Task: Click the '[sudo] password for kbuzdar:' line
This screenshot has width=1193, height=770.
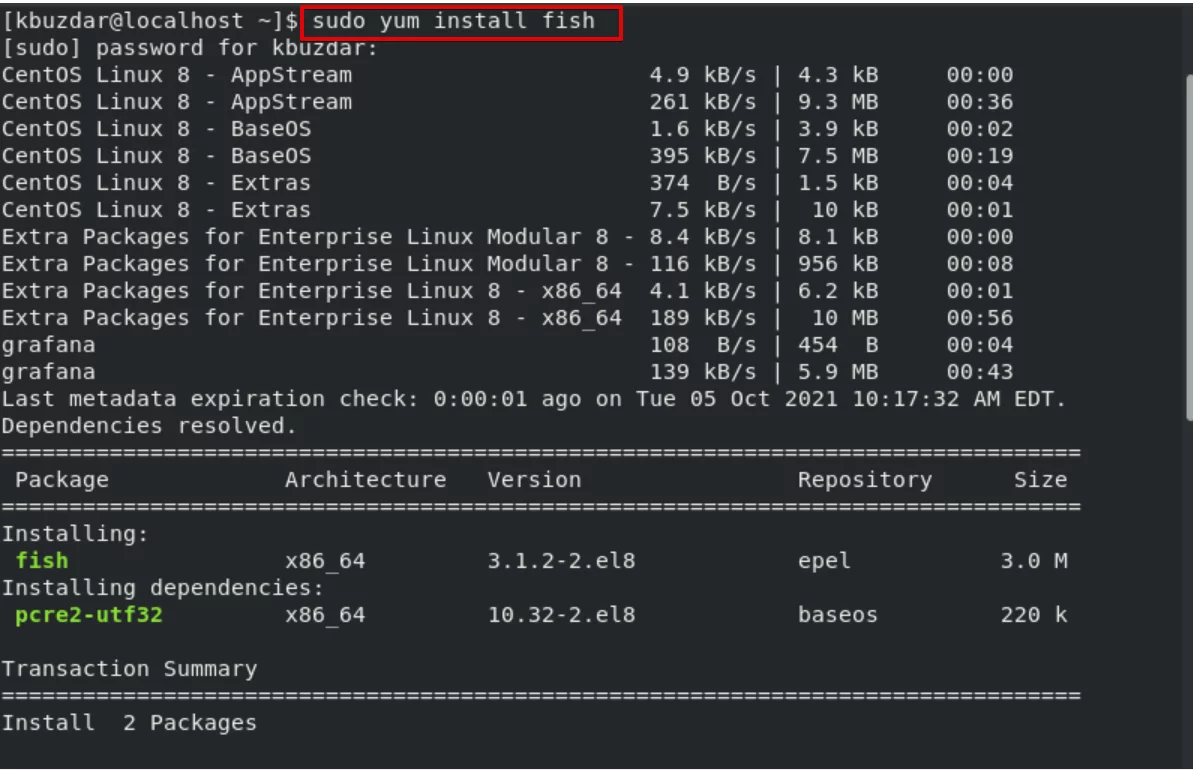Action: [190, 48]
